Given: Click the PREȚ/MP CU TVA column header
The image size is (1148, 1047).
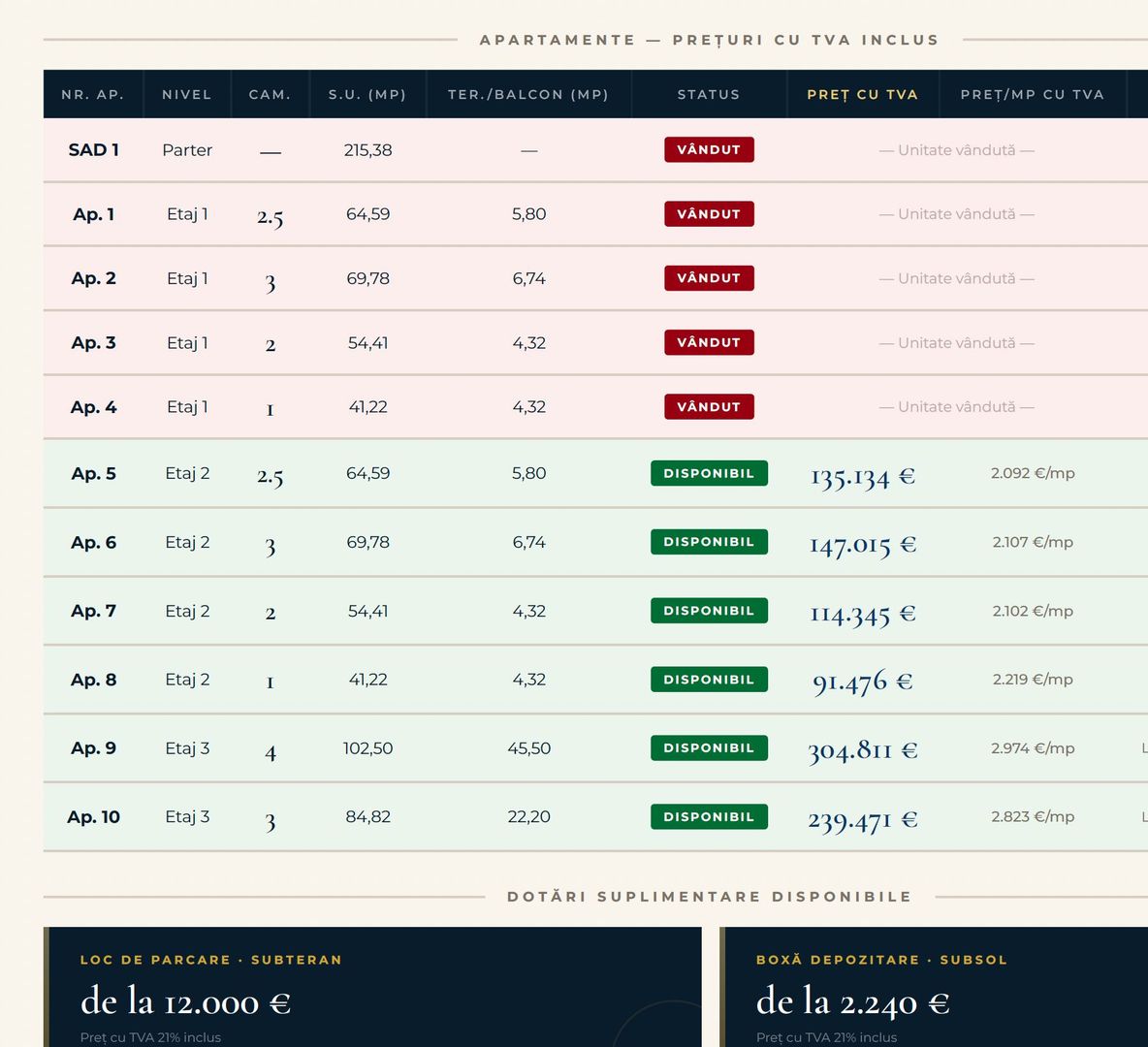Looking at the screenshot, I should tap(1033, 94).
